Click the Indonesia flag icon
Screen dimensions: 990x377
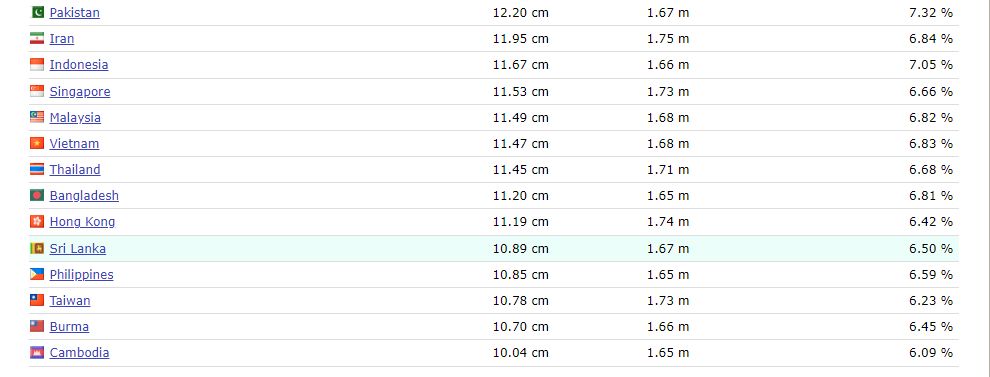(37, 64)
